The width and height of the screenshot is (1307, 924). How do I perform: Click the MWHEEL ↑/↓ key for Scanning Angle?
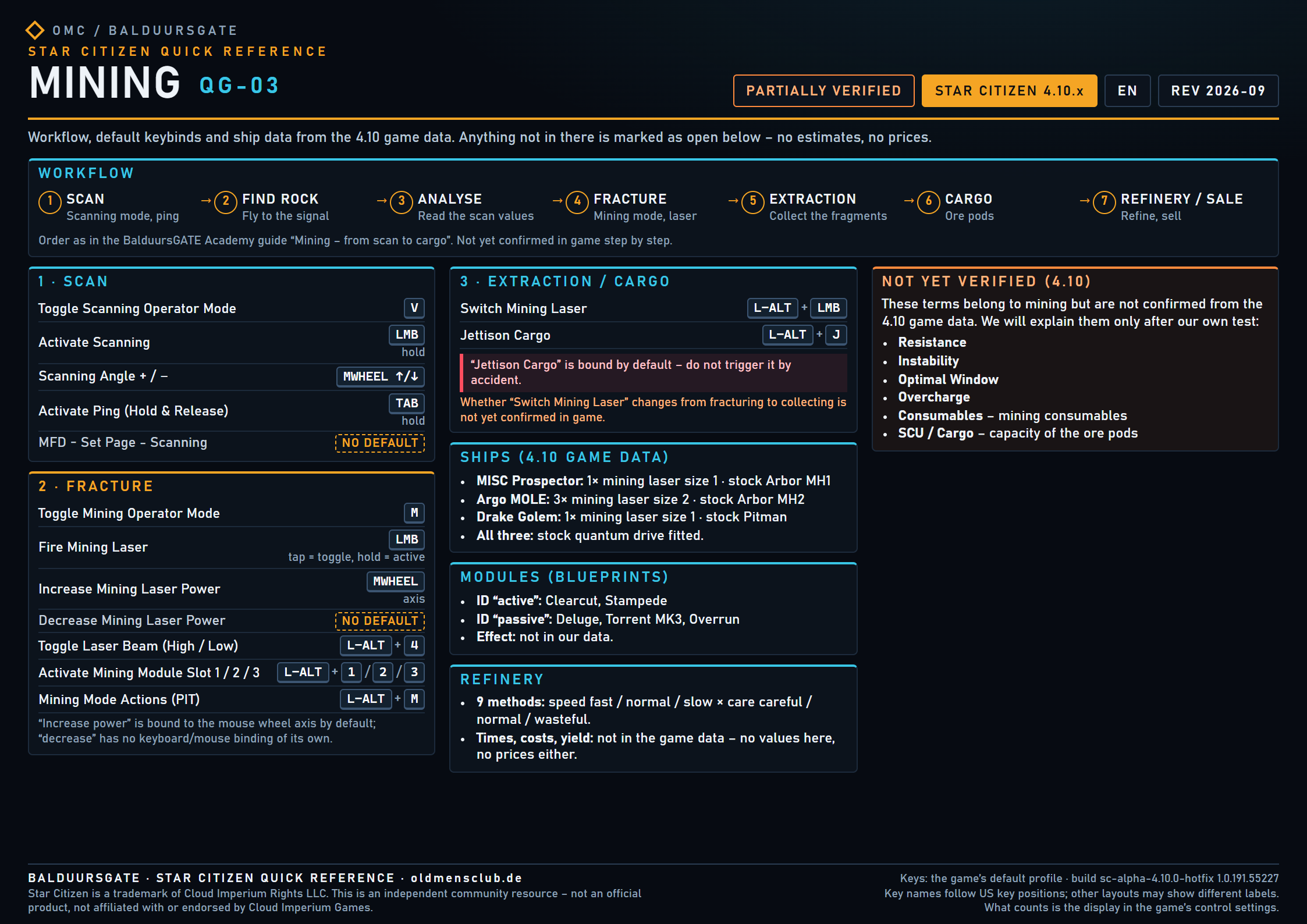tap(381, 376)
